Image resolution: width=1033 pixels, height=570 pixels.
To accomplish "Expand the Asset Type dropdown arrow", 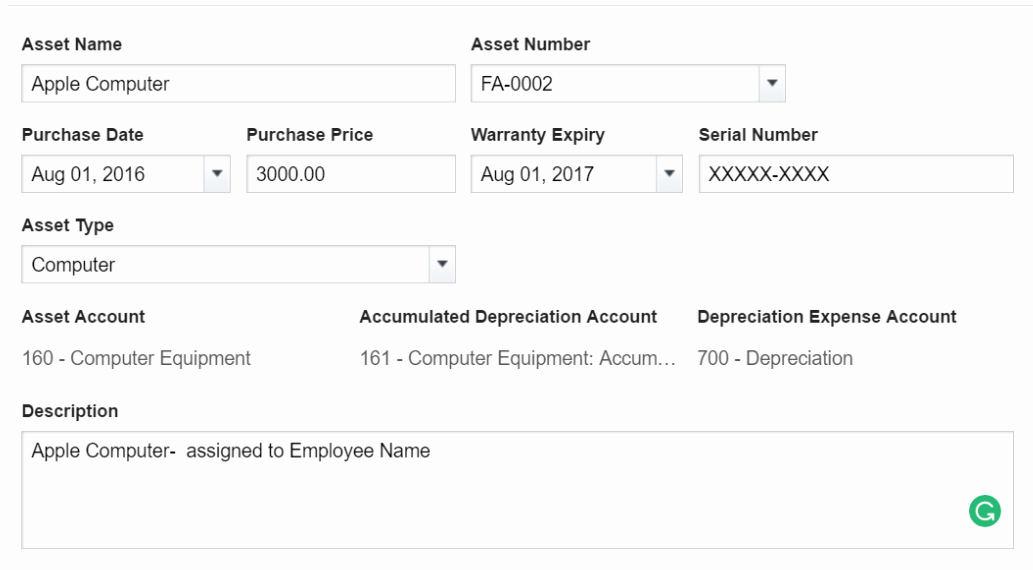I will coord(442,264).
